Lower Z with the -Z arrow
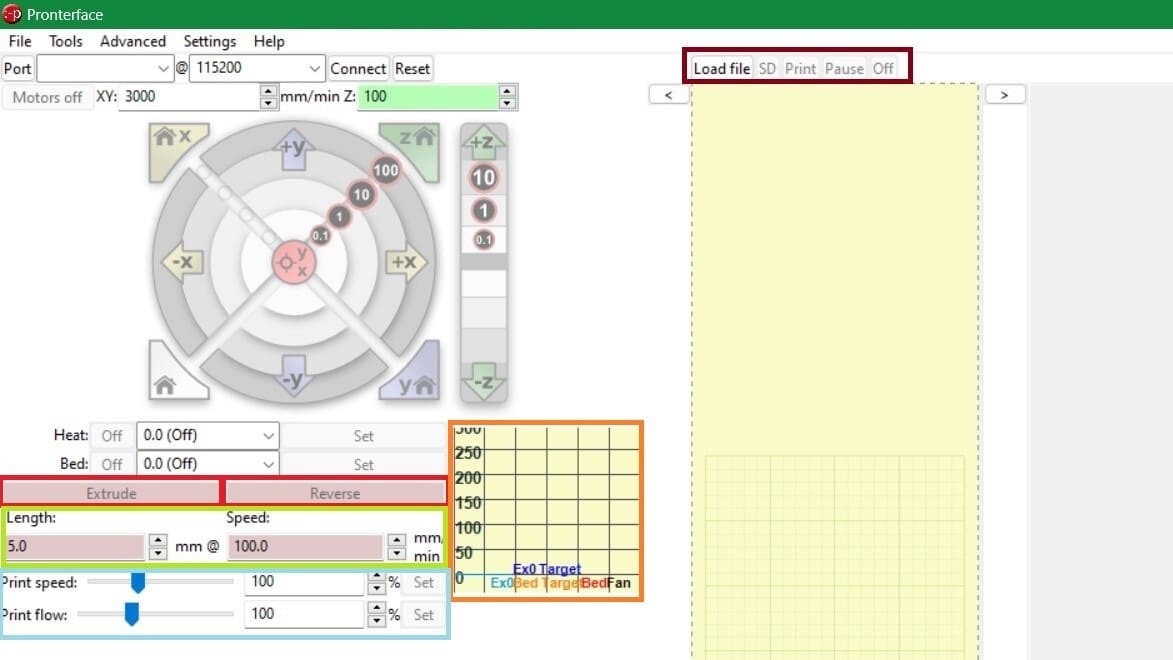This screenshot has height=660, width=1173. (483, 381)
